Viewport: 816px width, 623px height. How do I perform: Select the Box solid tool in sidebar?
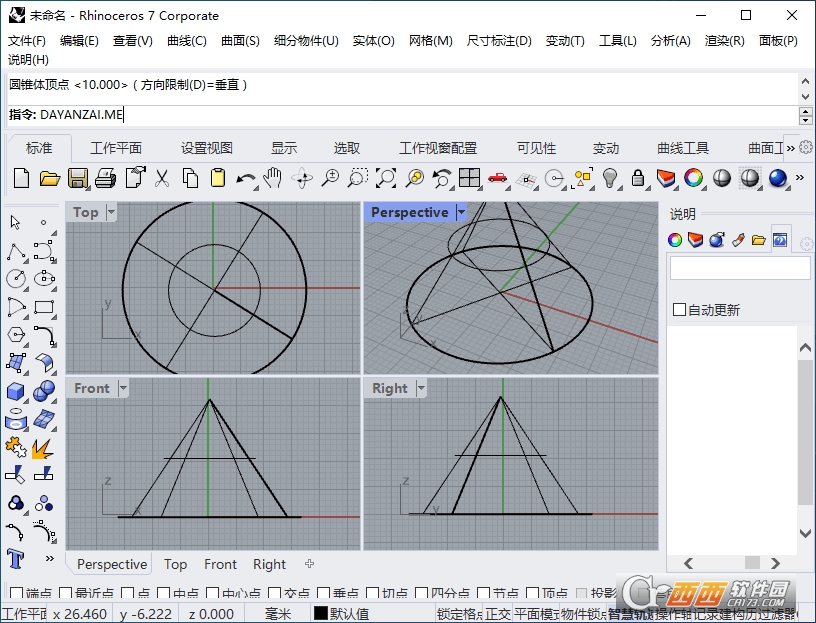(16, 391)
